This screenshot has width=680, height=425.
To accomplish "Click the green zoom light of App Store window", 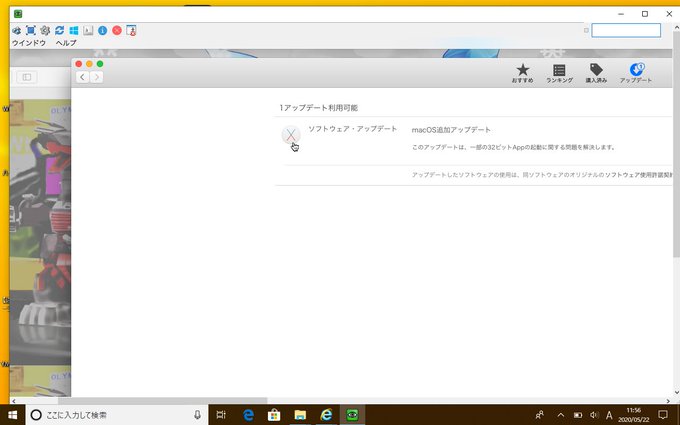I will (100, 64).
